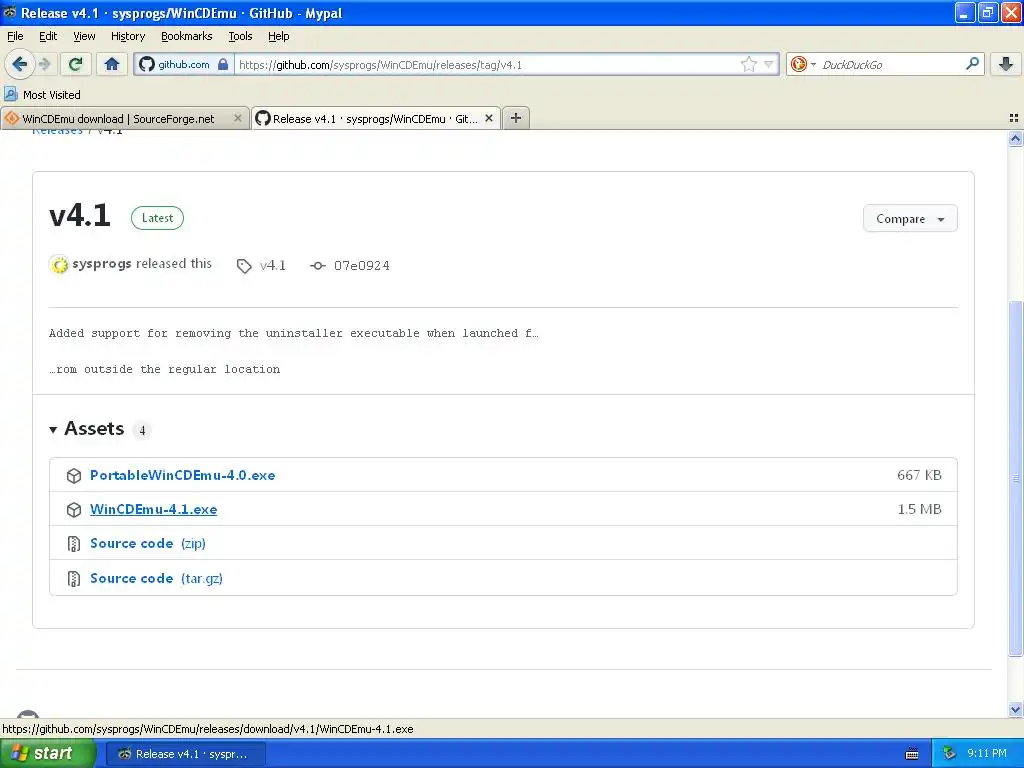The image size is (1024, 768).
Task: Open the Downloads arrow button
Action: (1006, 64)
